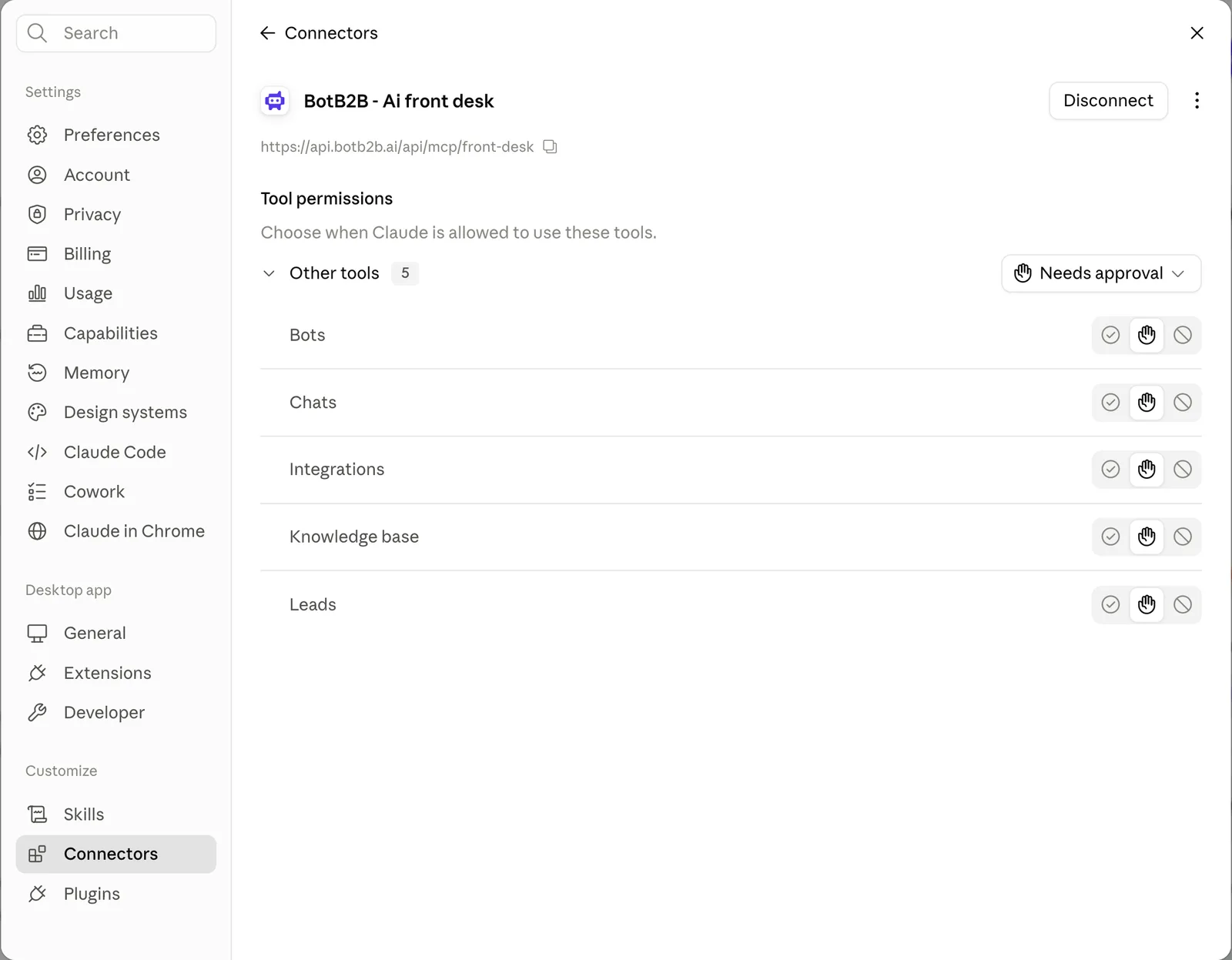Open the Privacy section
1232x960 pixels.
pos(116,214)
